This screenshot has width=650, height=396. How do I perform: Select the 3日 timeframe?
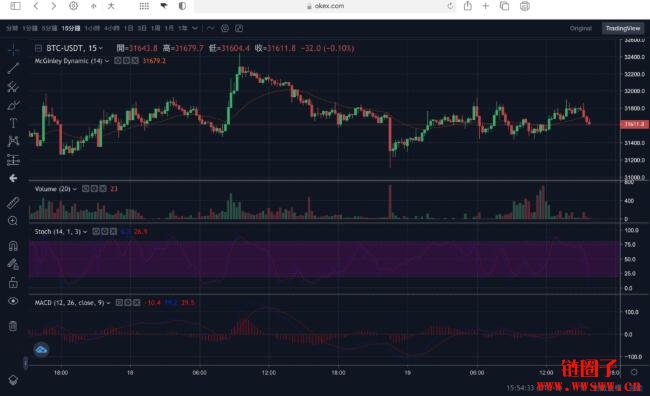pyautogui.click(x=142, y=28)
